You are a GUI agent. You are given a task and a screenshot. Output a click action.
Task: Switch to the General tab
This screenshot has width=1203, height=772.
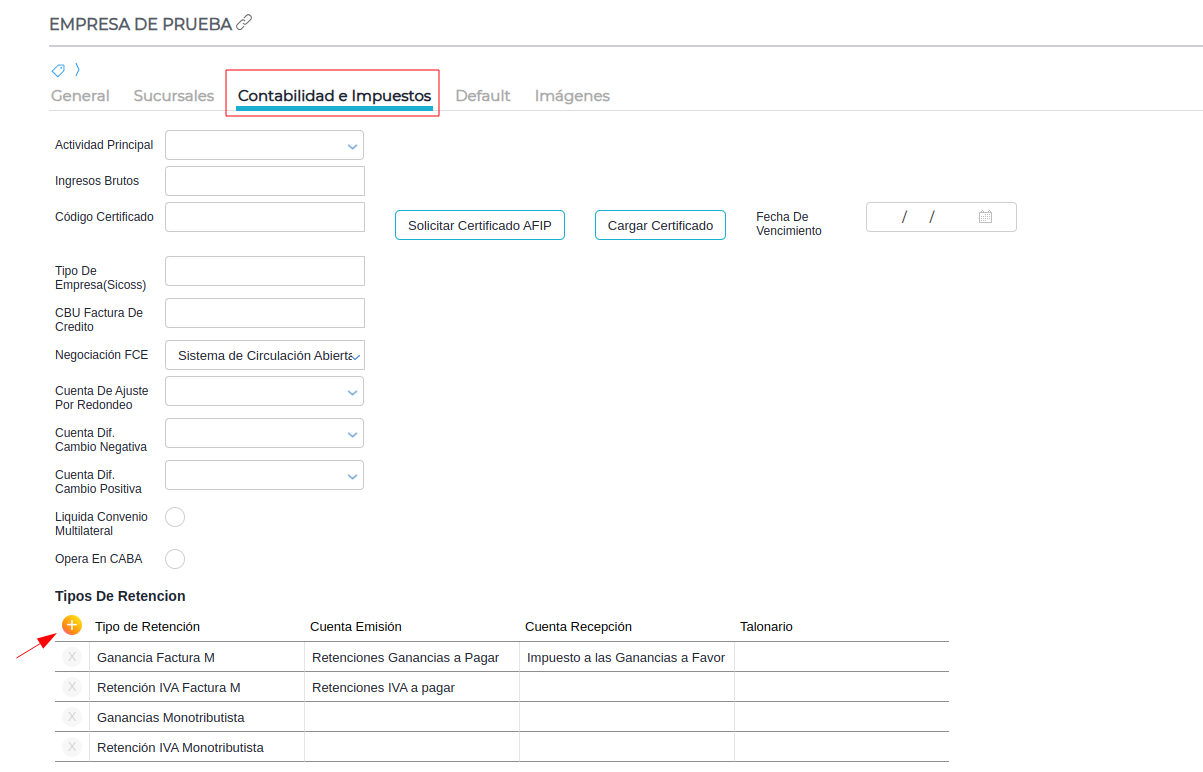pyautogui.click(x=80, y=96)
